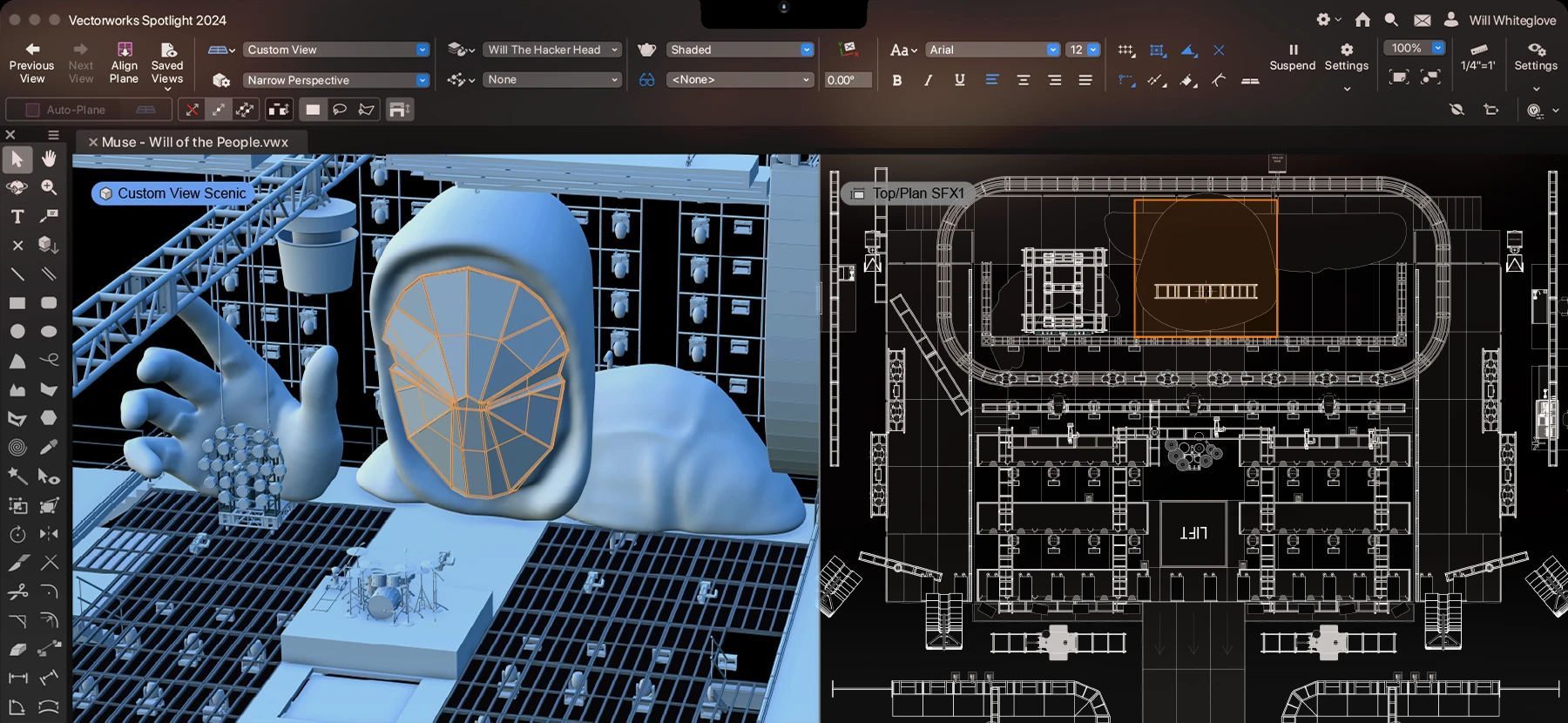Click the Suspend snapping button
Image resolution: width=1568 pixels, height=723 pixels.
tap(1292, 57)
